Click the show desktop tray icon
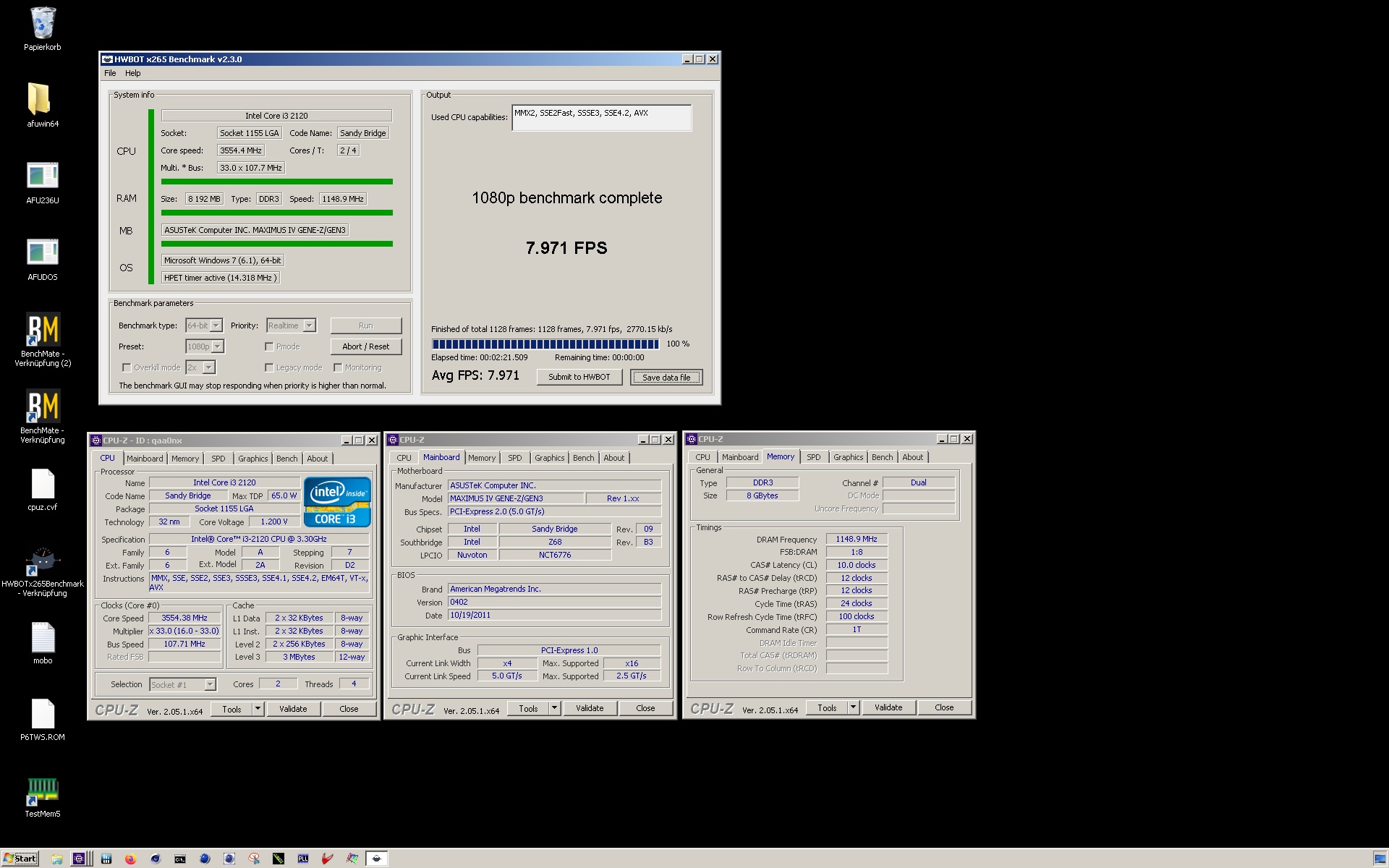Image resolution: width=1389 pixels, height=868 pixels. [1380, 859]
